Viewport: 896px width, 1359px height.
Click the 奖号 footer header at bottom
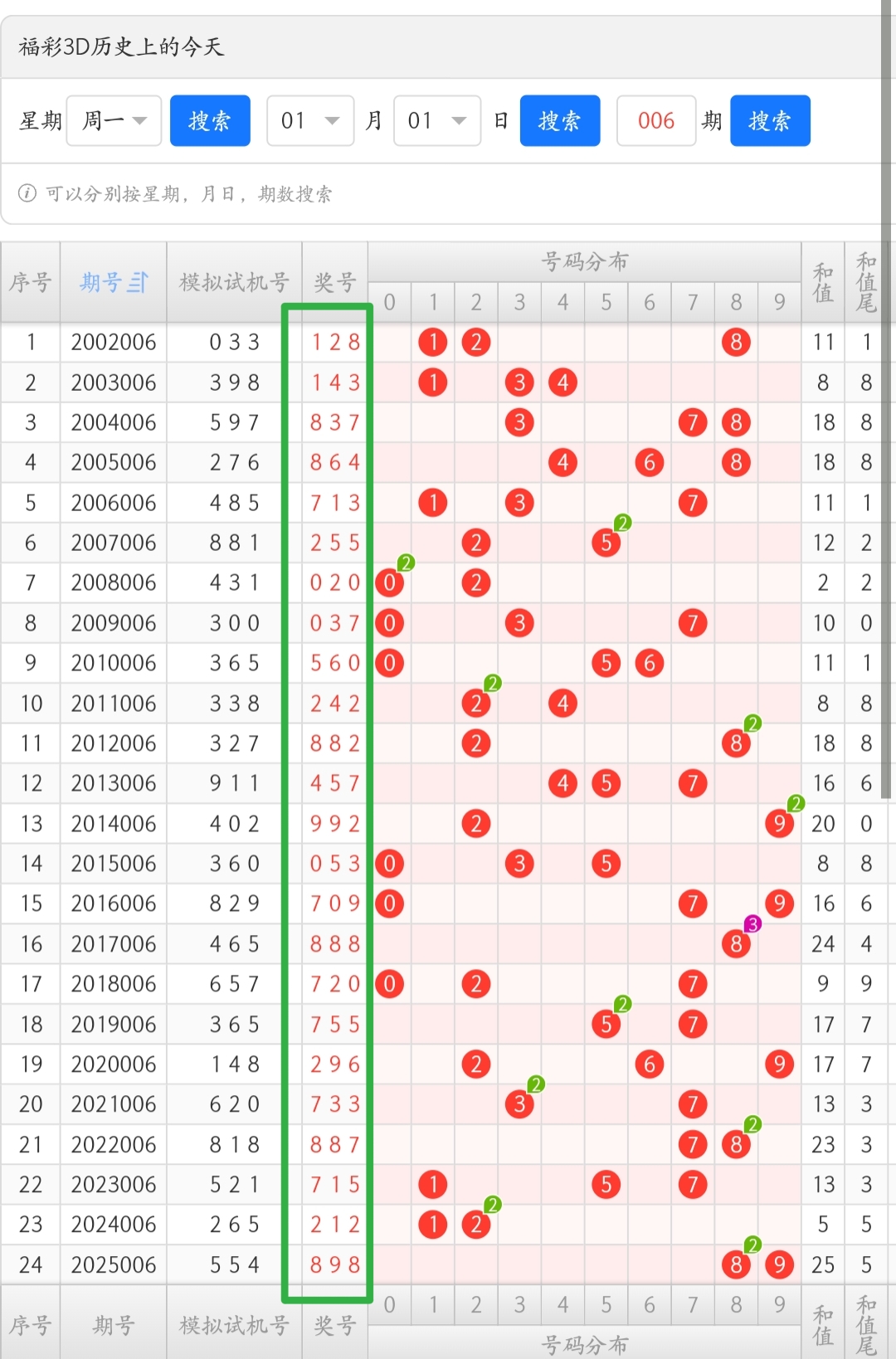point(335,1325)
